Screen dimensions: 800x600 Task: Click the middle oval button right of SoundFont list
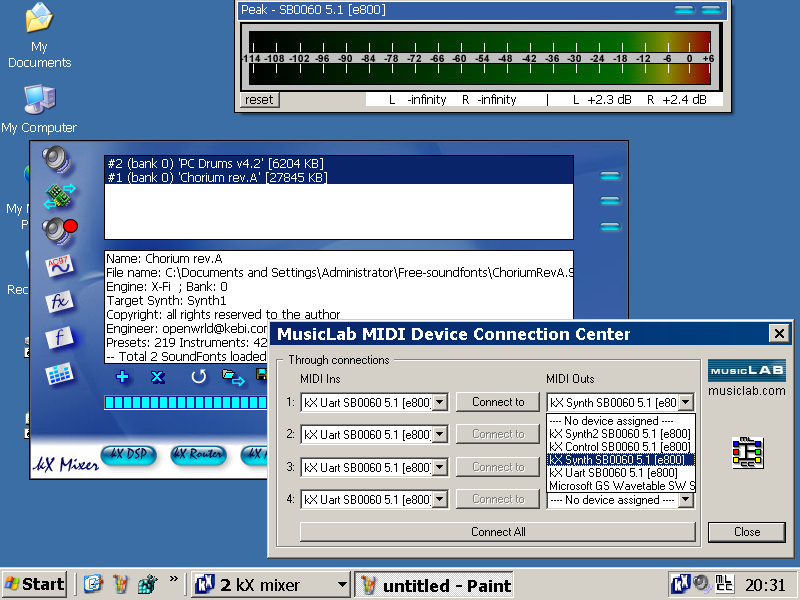click(x=610, y=201)
